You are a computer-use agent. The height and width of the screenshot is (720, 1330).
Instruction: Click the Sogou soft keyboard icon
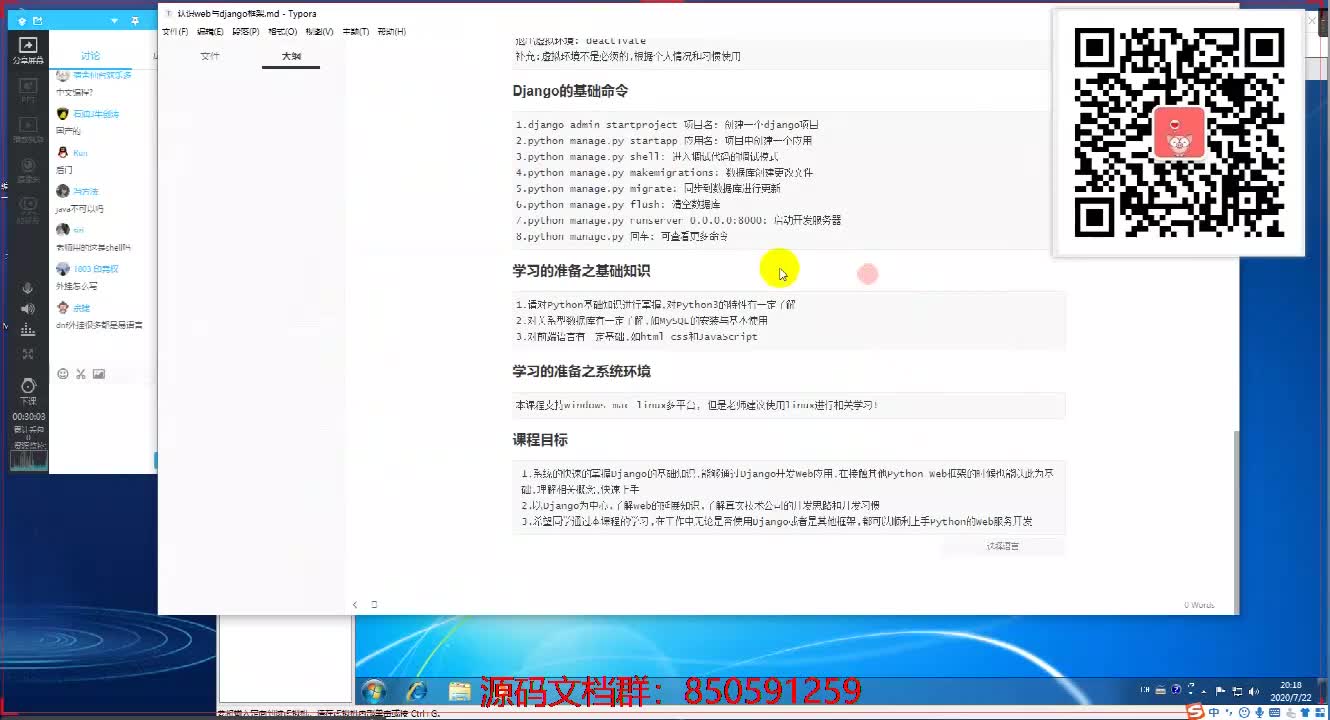pos(1276,713)
